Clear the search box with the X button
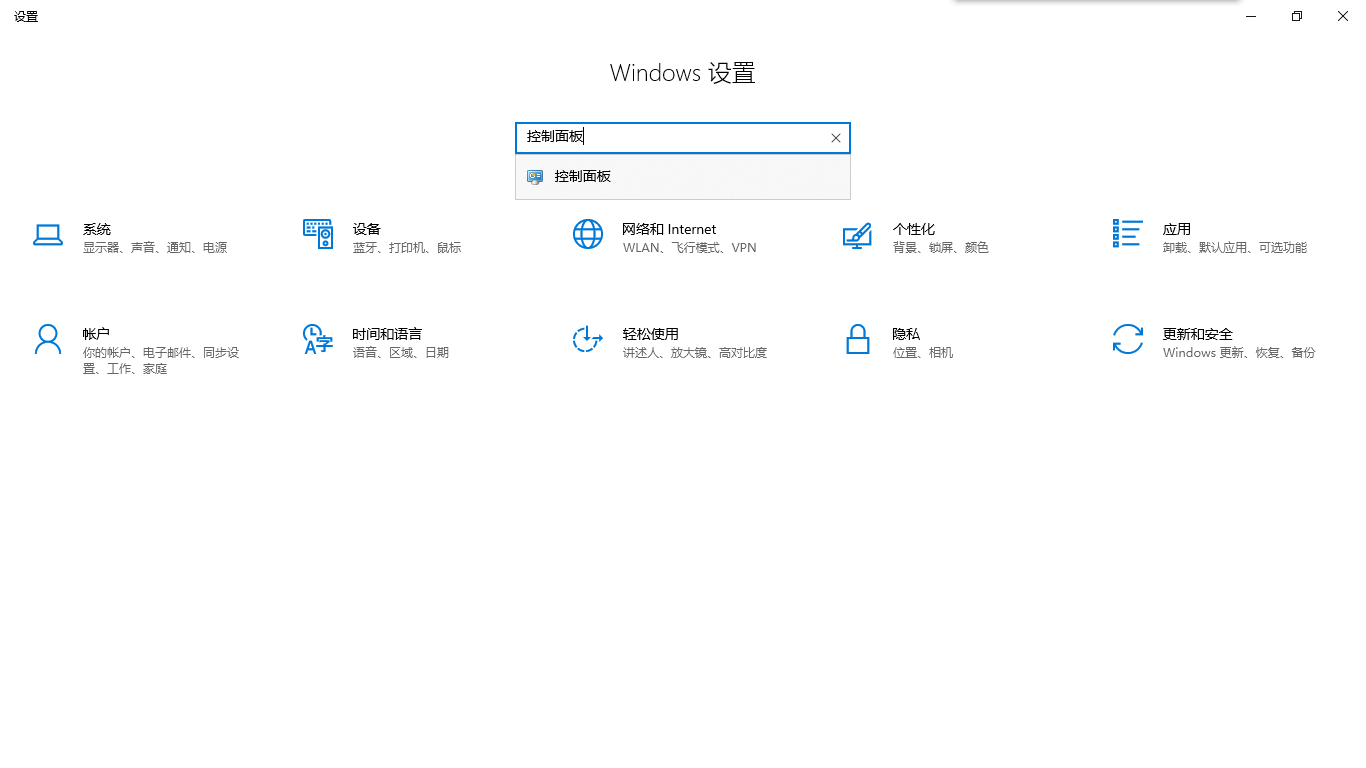1366x768 pixels. (x=836, y=138)
